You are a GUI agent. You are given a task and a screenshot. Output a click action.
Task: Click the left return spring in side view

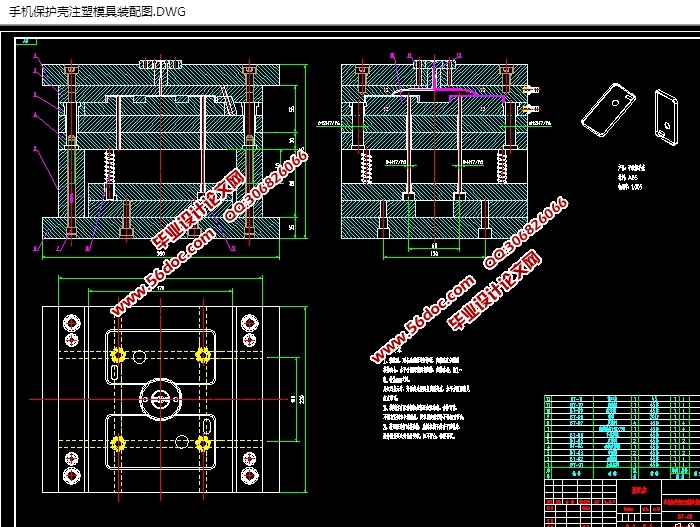[366, 166]
